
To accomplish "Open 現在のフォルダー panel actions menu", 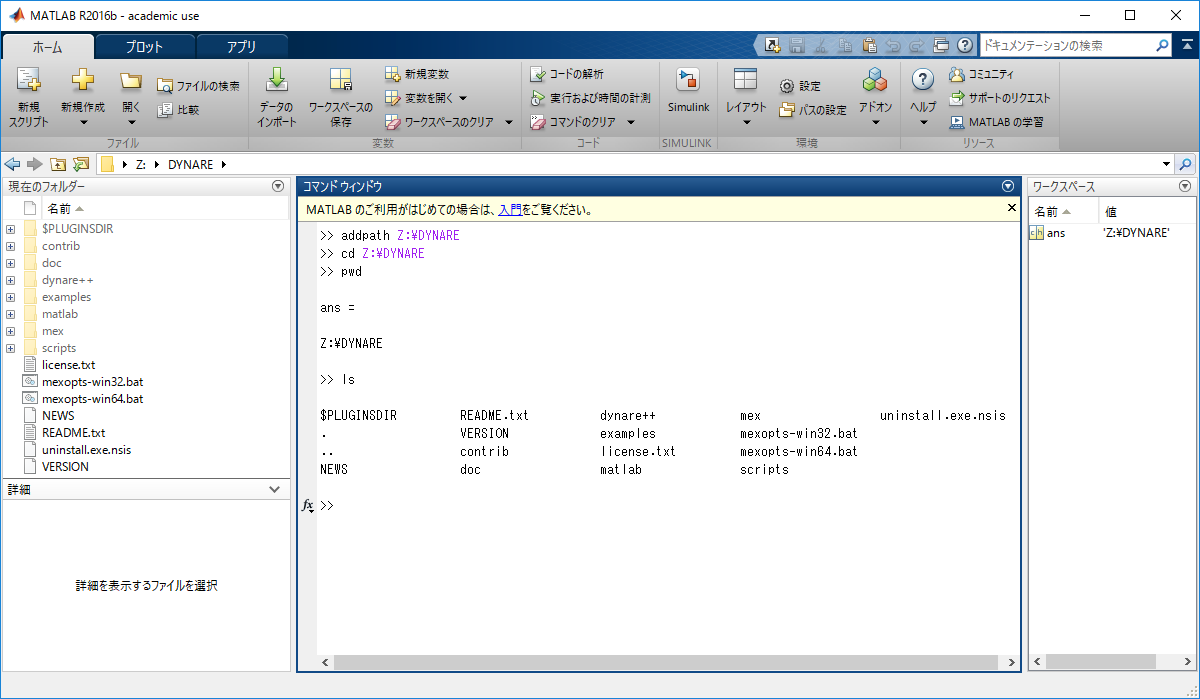I will [x=278, y=186].
